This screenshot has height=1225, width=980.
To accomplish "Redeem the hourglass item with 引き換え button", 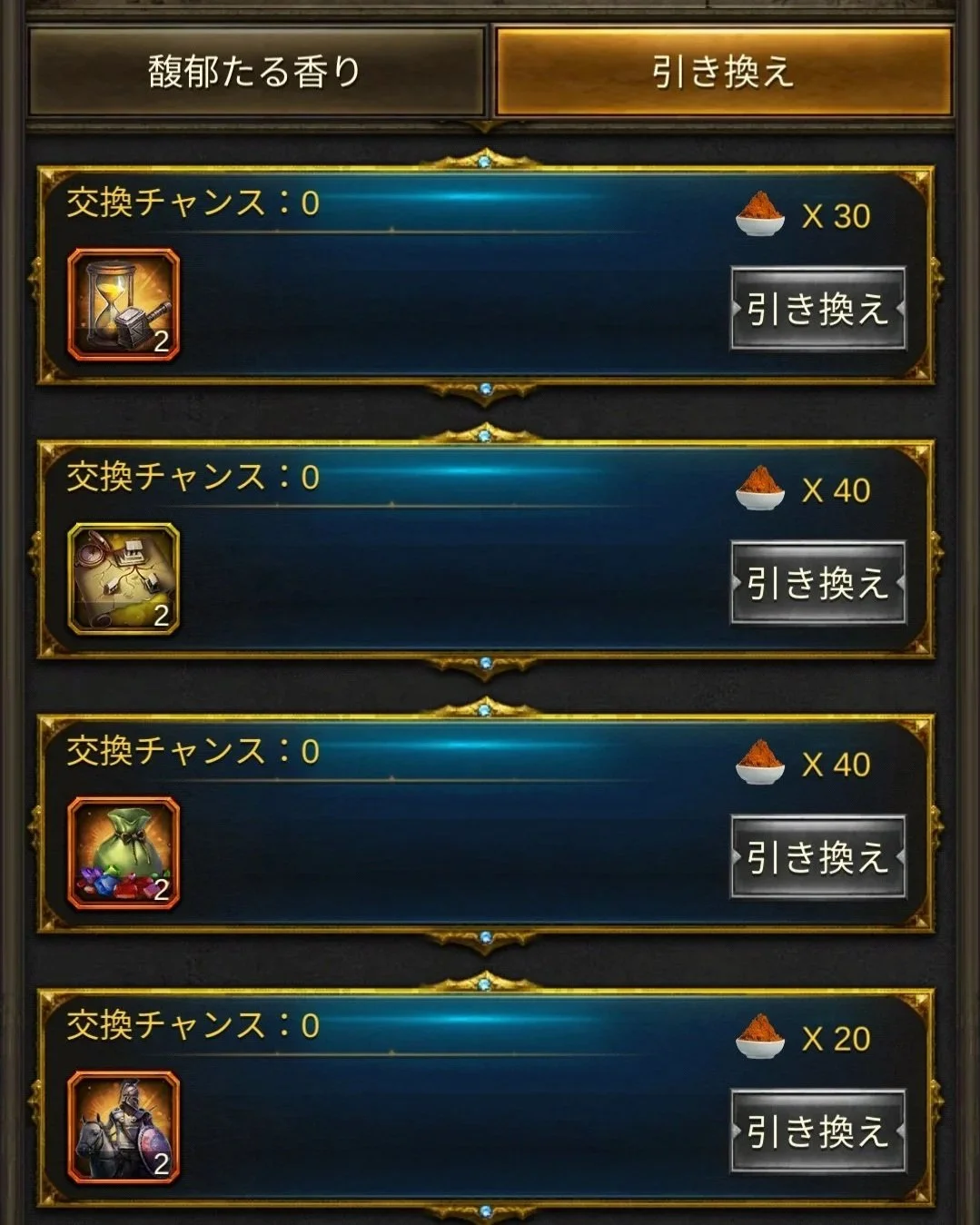I will tap(818, 309).
